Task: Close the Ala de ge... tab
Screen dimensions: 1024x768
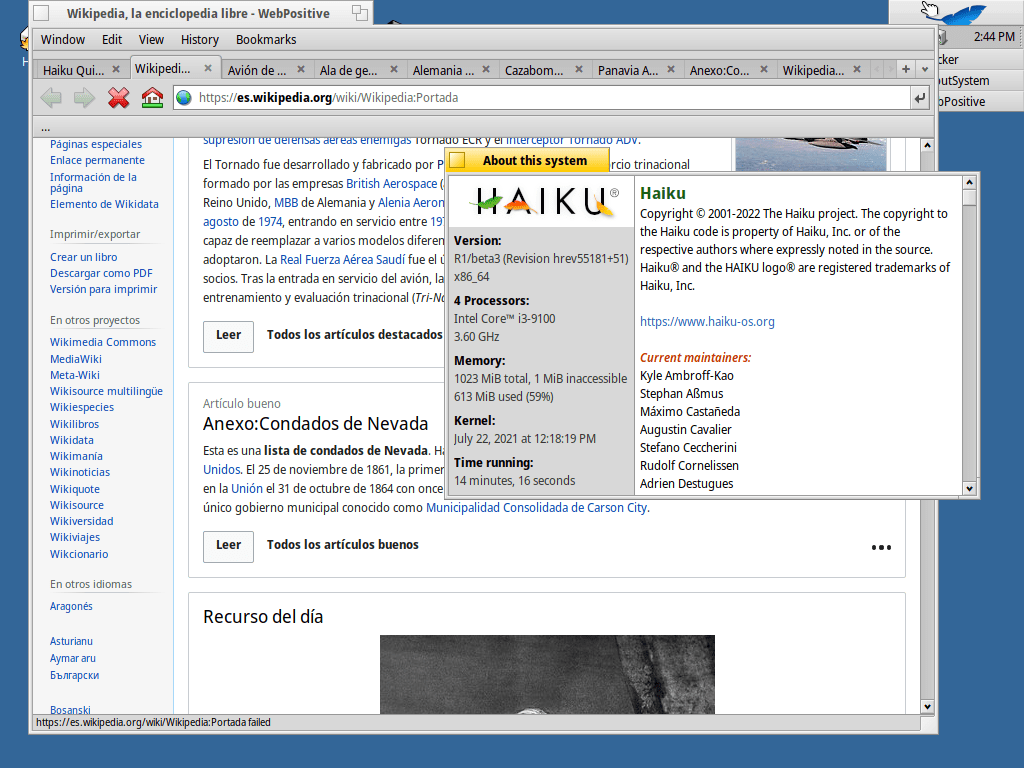Action: 394,69
